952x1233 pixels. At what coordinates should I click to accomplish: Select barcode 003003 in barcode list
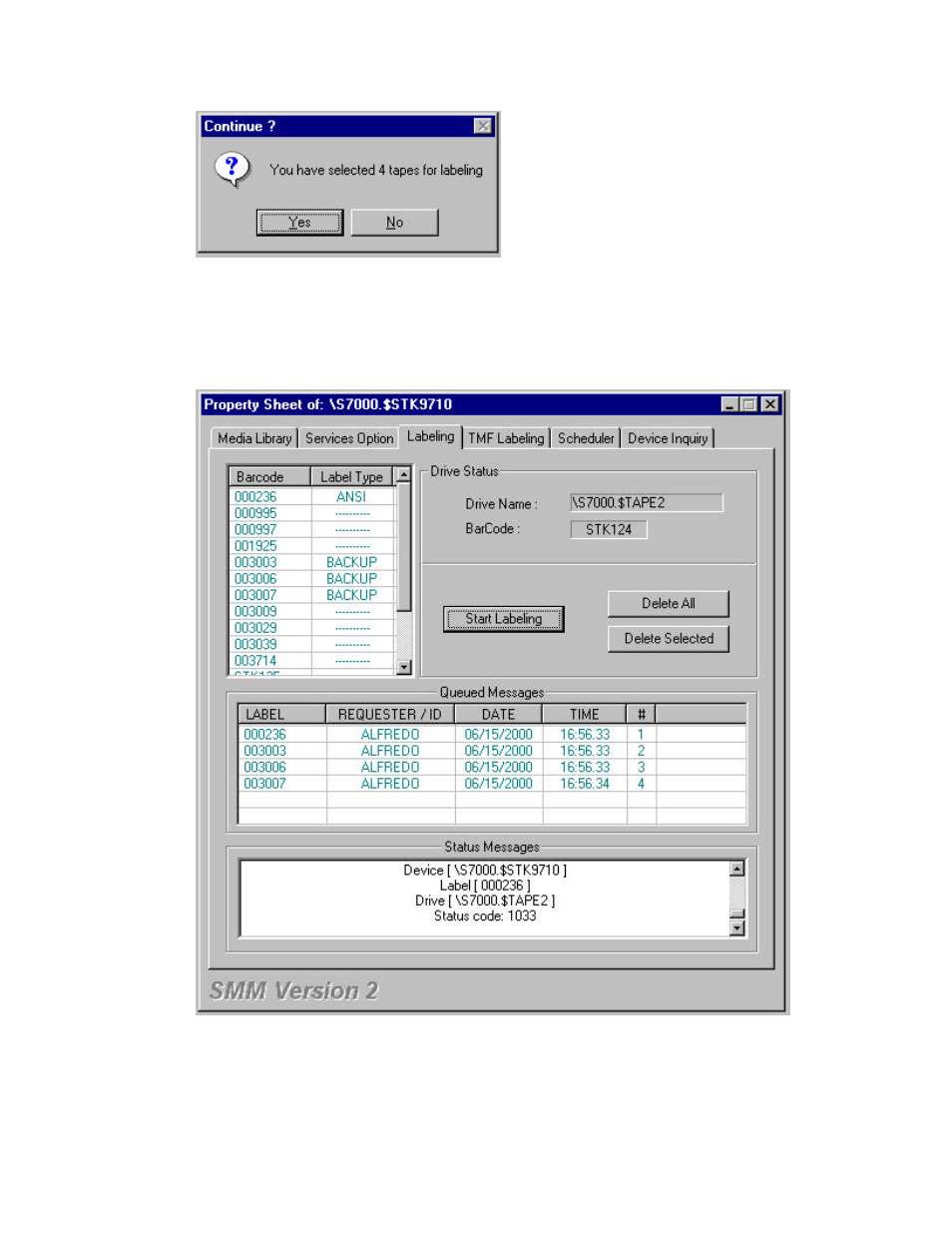click(x=255, y=562)
